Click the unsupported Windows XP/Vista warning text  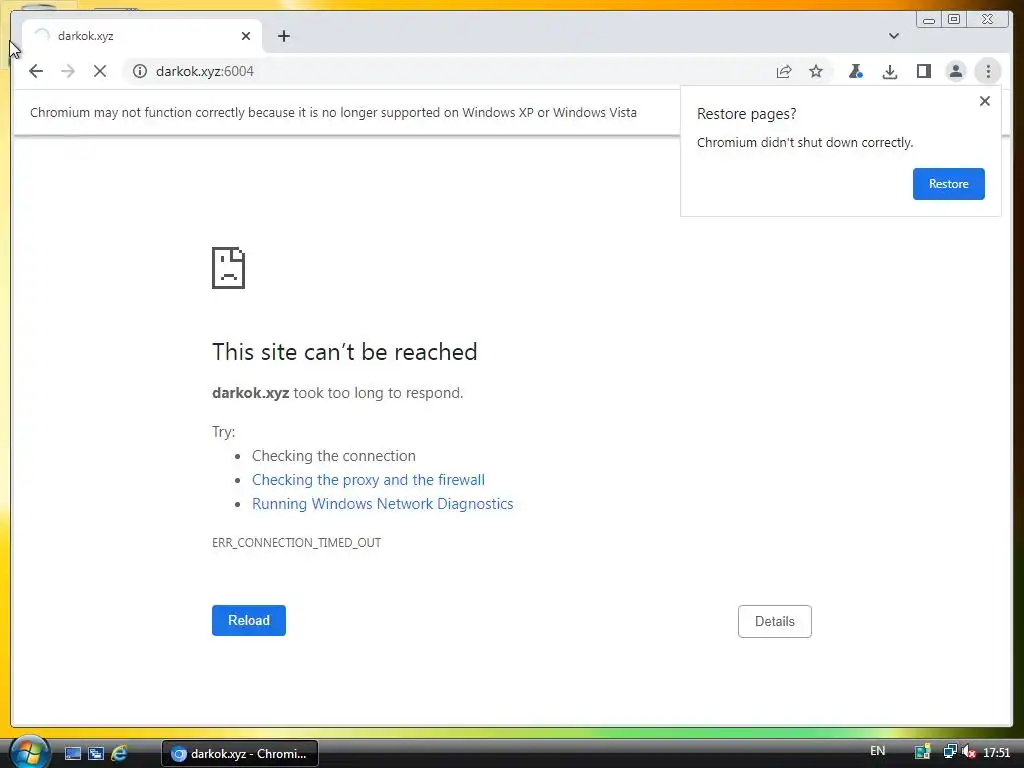(333, 112)
